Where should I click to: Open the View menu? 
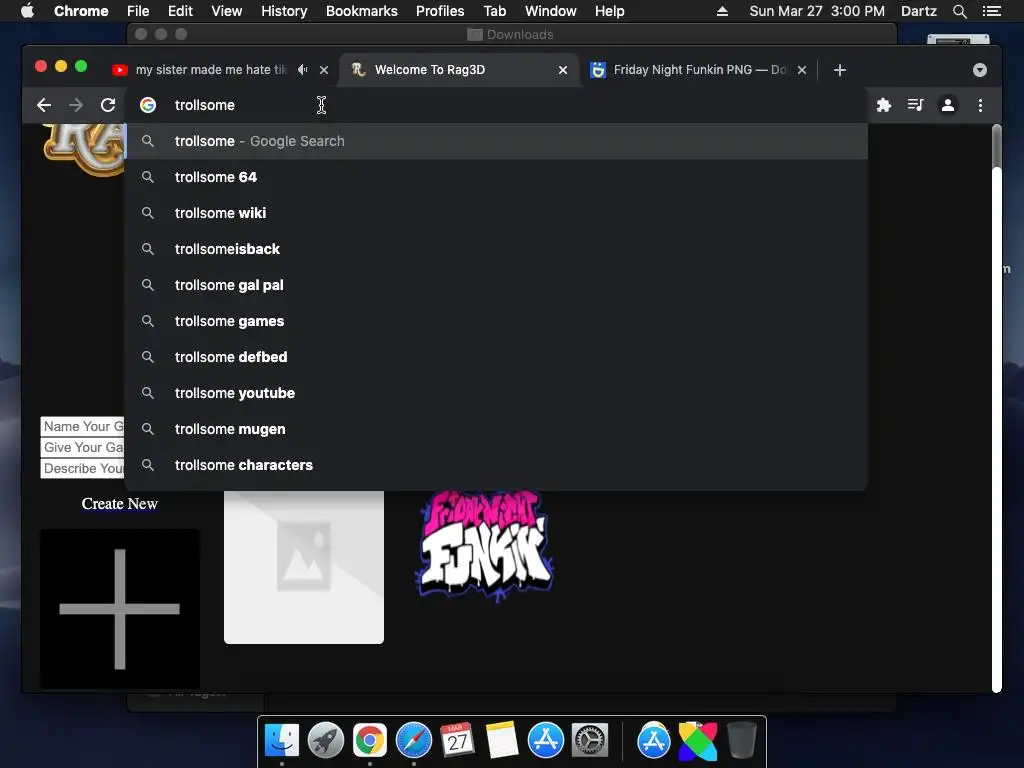pyautogui.click(x=227, y=11)
